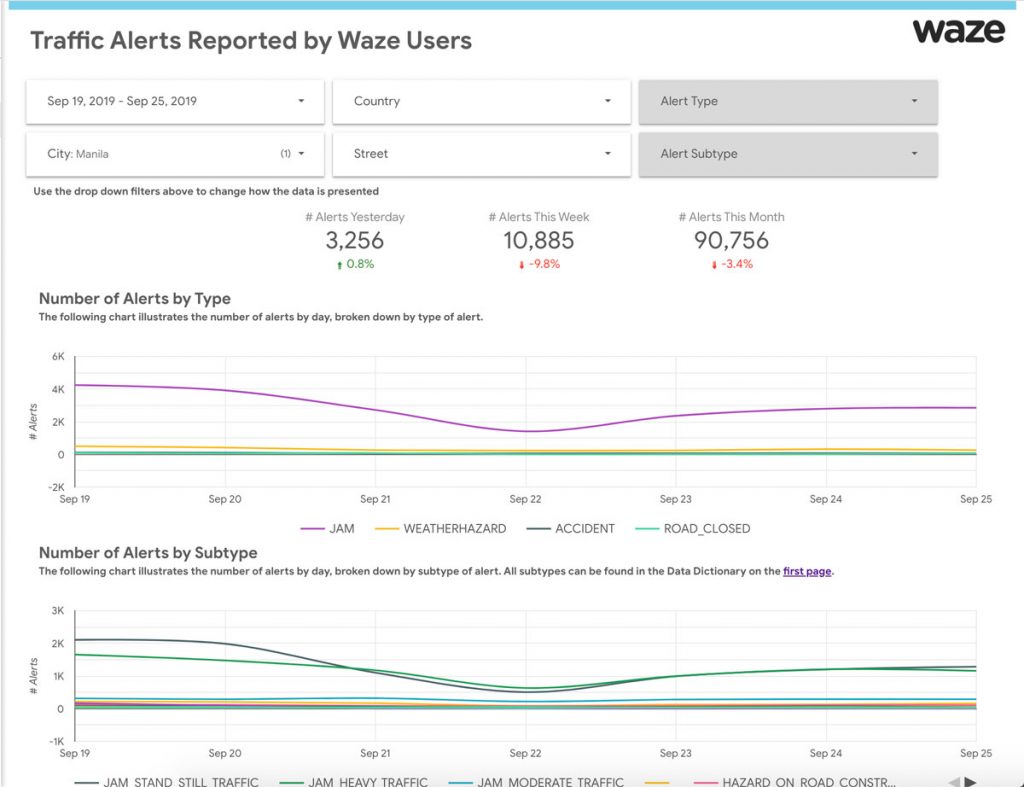Open the City: Manila filter
The height and width of the screenshot is (787, 1024).
175,154
